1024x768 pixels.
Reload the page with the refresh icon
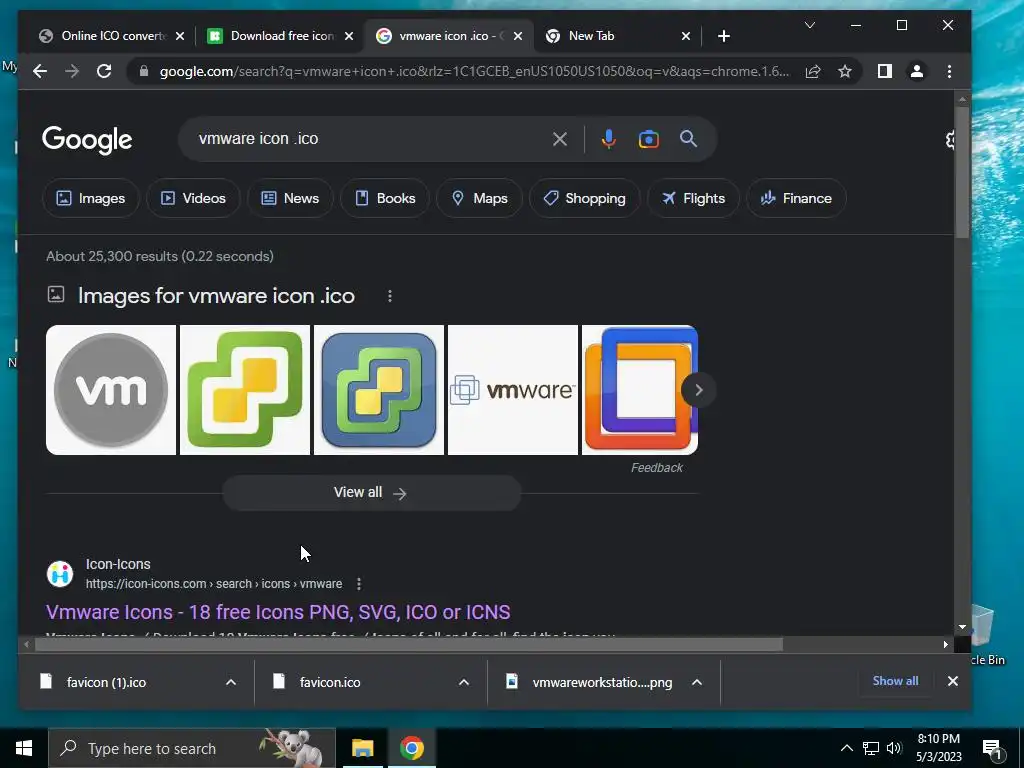104,71
